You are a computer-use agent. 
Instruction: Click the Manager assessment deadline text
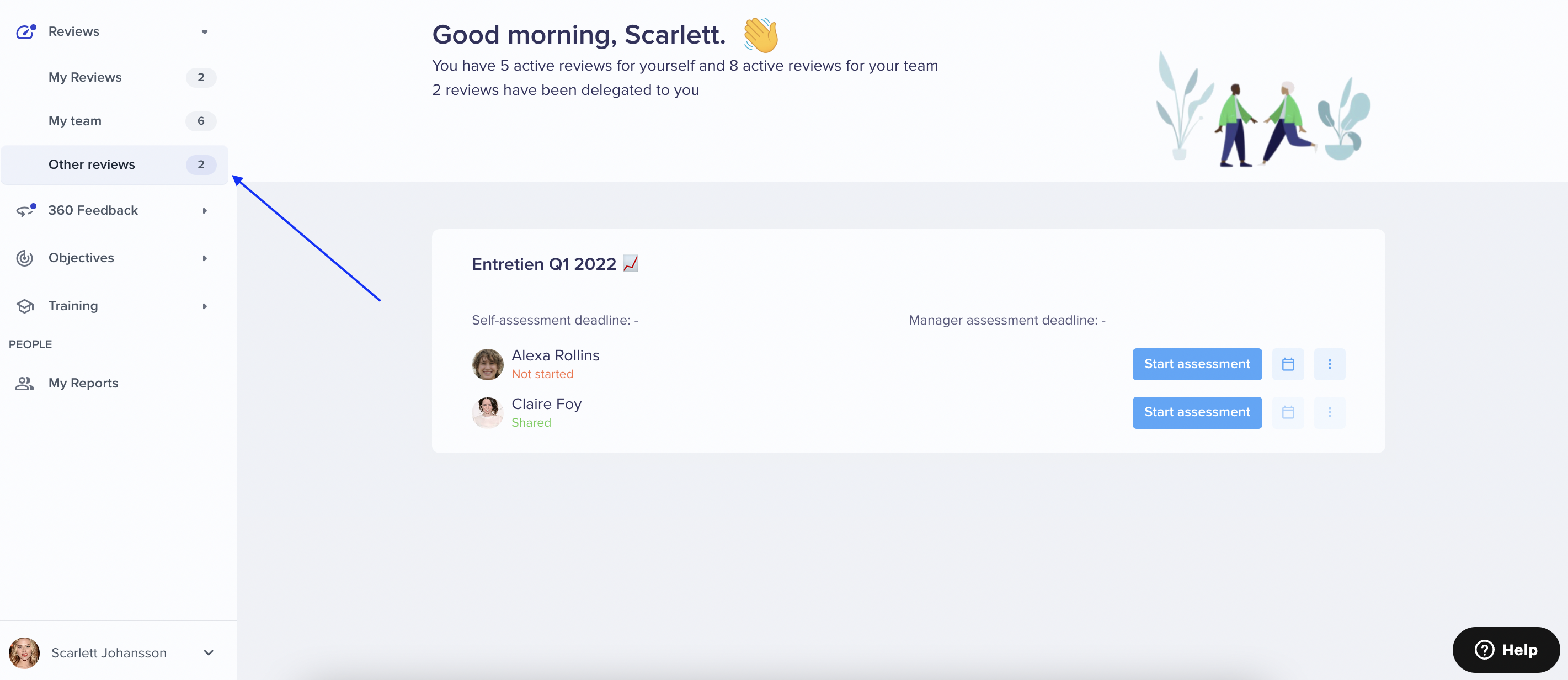(1007, 320)
